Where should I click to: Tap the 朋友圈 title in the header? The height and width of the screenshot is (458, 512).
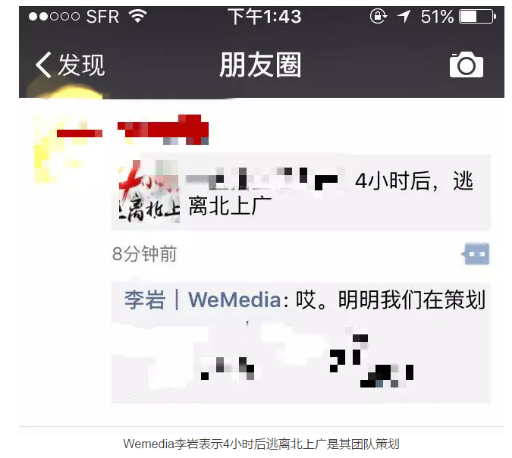[x=260, y=65]
